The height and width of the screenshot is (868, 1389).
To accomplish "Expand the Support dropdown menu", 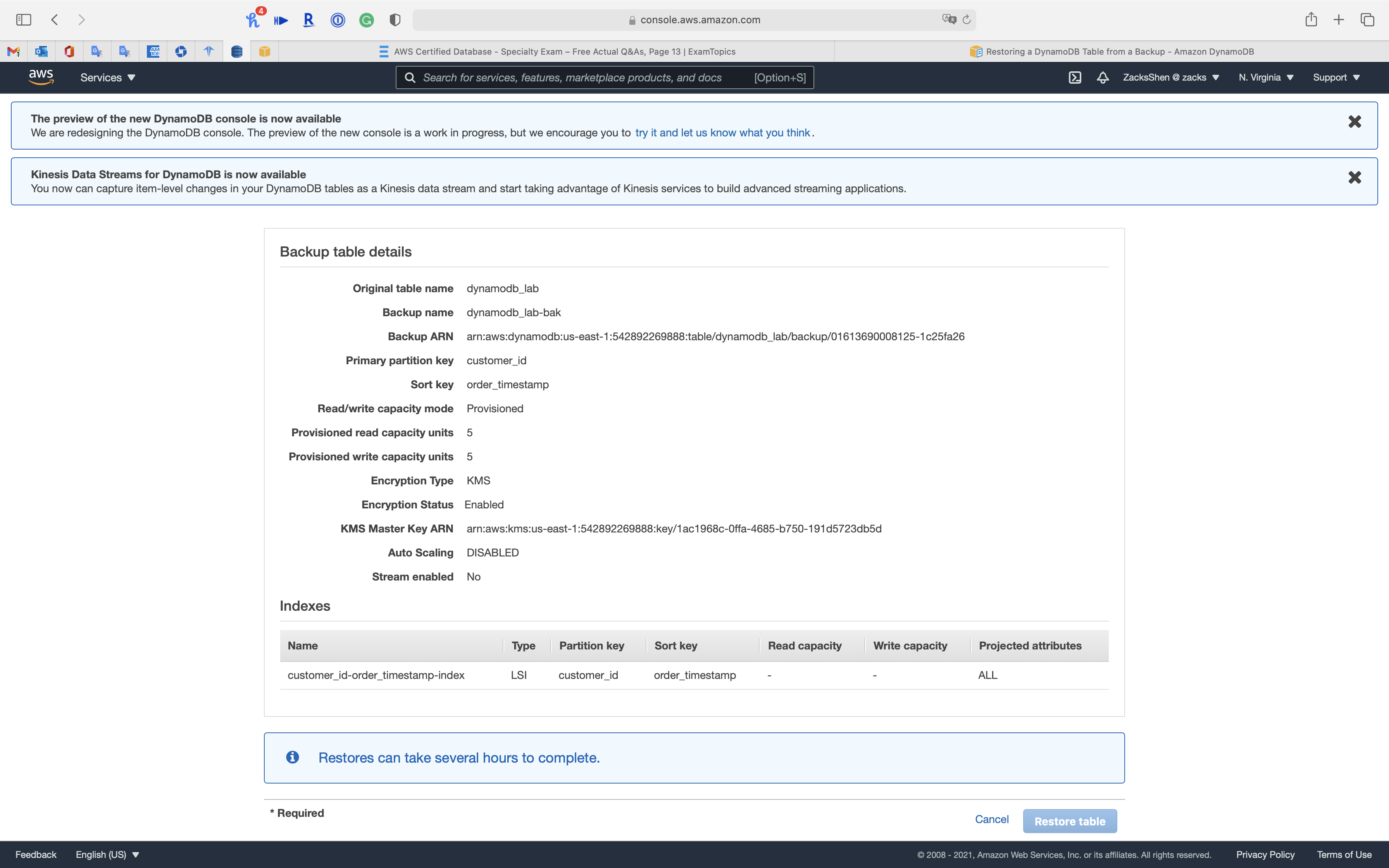I will (x=1336, y=77).
